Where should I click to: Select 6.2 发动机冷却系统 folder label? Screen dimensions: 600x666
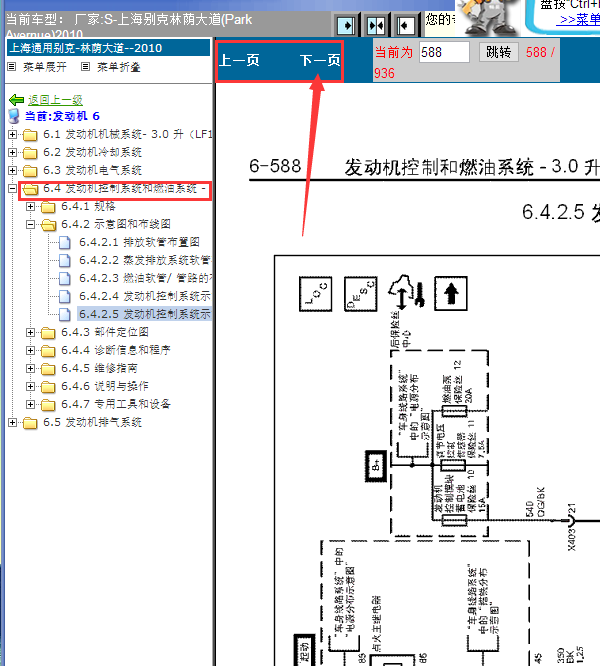(x=93, y=152)
